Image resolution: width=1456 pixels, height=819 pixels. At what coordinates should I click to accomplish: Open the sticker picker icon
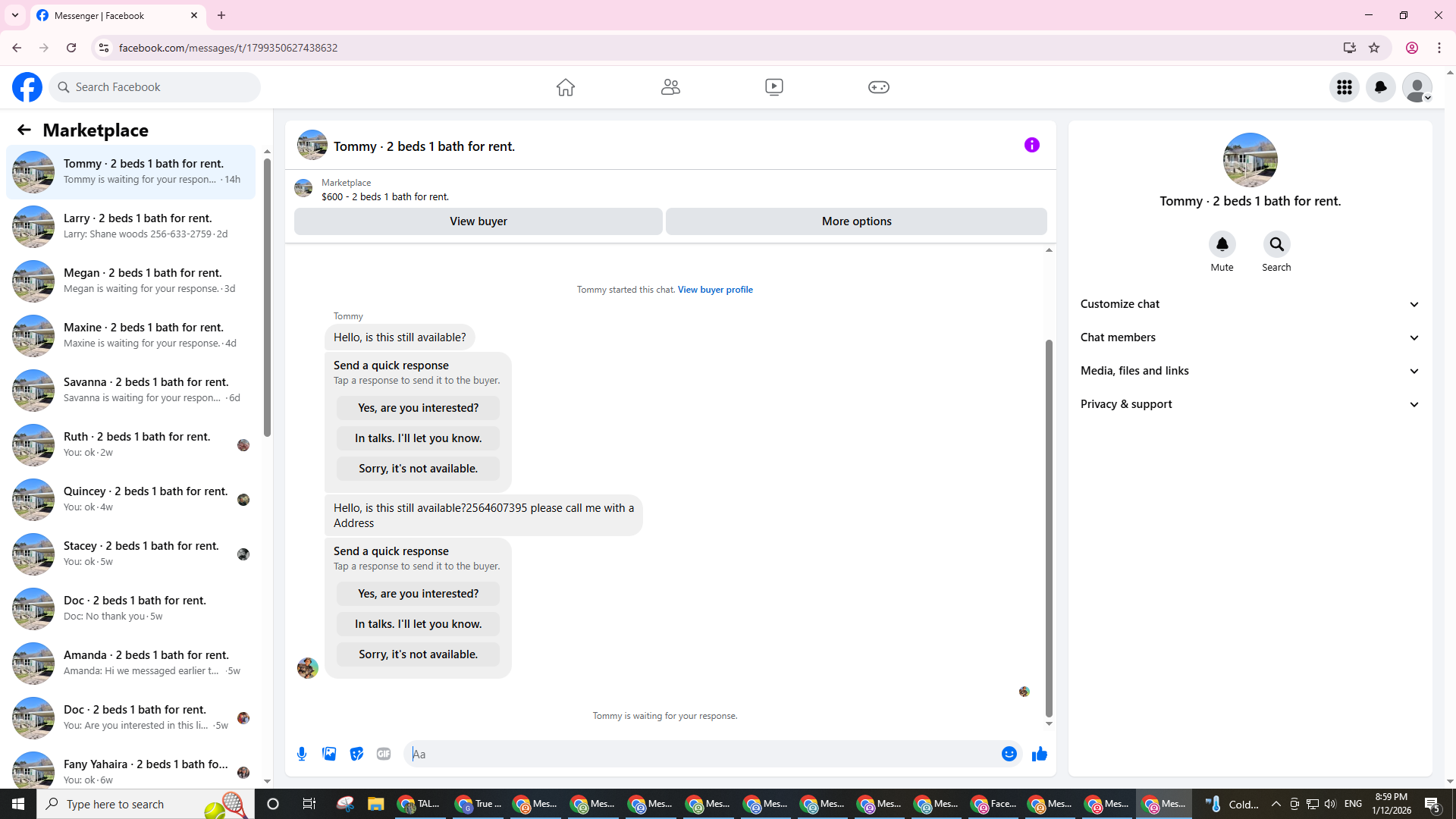(x=356, y=754)
